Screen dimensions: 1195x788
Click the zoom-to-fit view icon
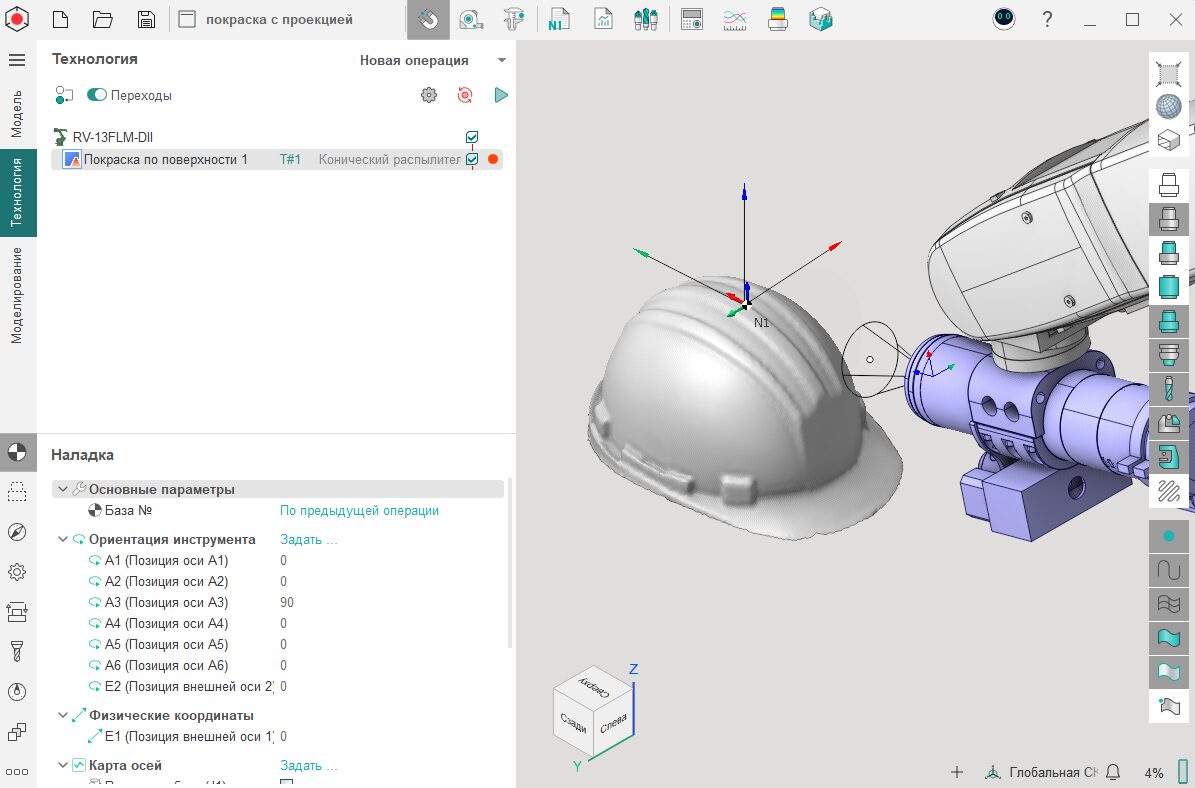click(x=1168, y=72)
